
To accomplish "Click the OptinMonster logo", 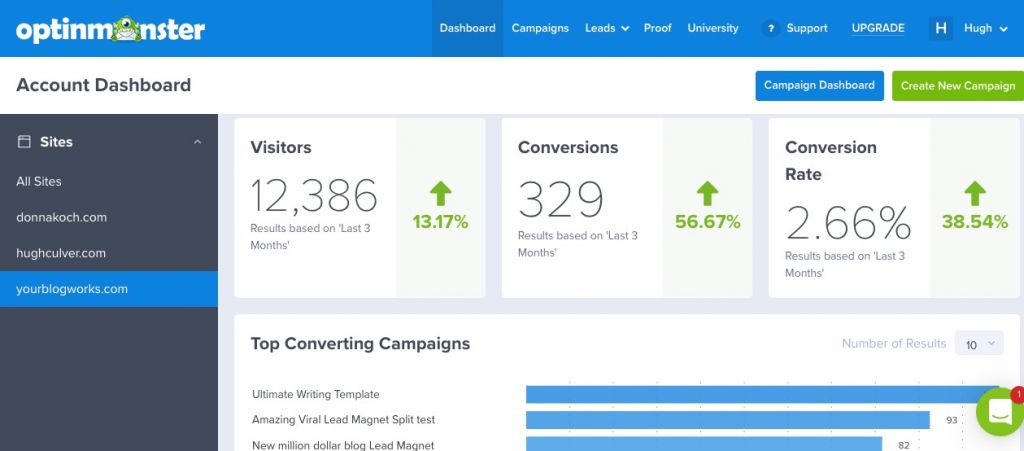I will 110,29.
